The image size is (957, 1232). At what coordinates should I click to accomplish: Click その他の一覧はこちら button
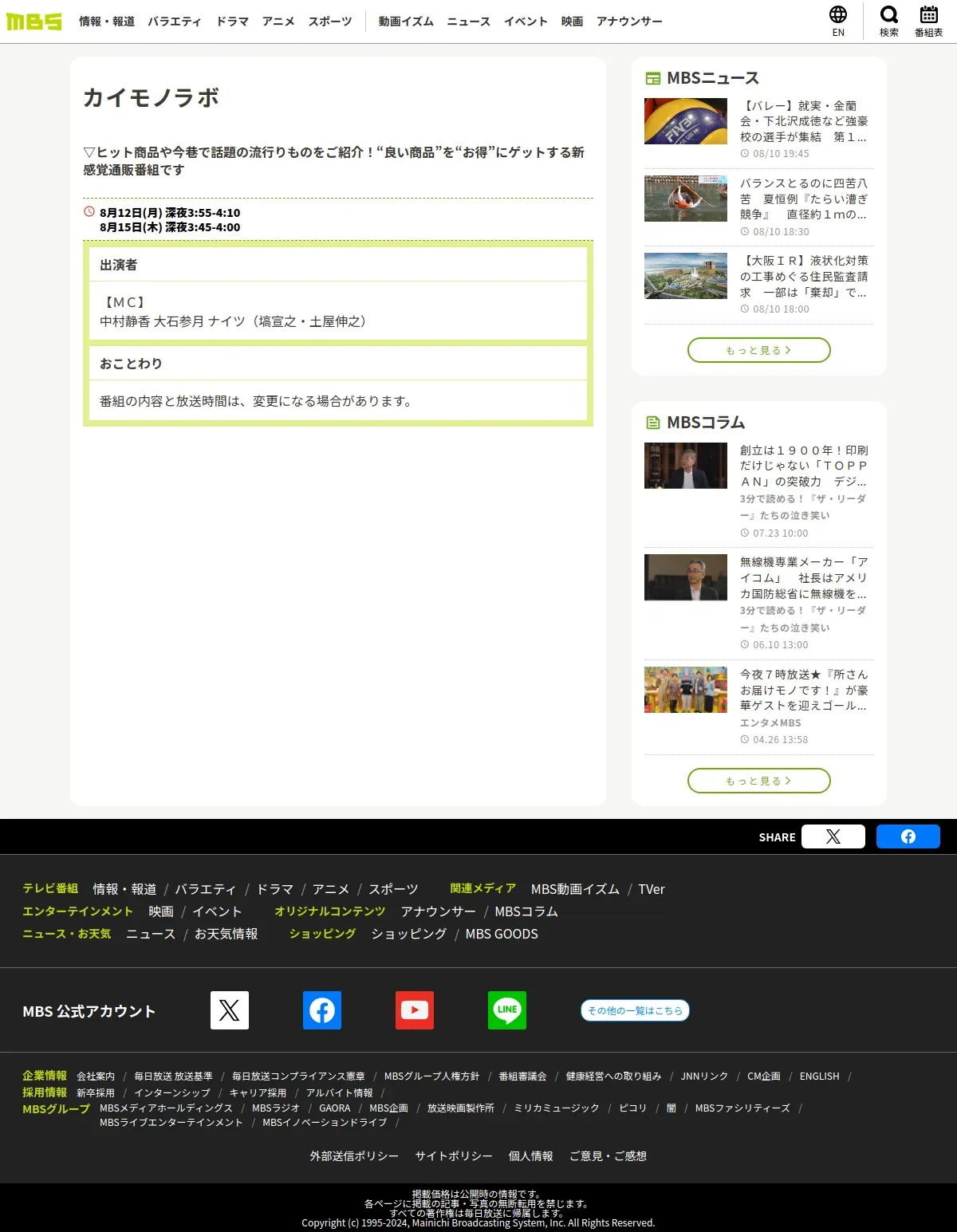tap(635, 1010)
